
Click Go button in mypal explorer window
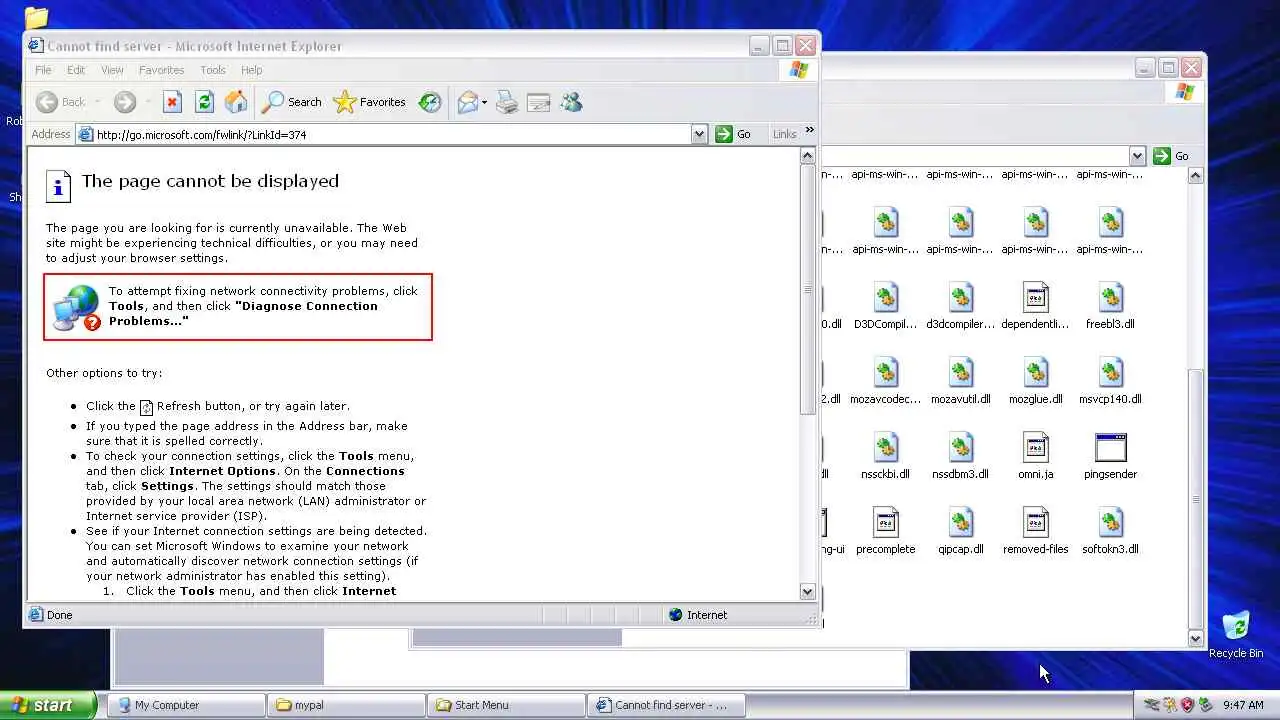coord(1171,156)
